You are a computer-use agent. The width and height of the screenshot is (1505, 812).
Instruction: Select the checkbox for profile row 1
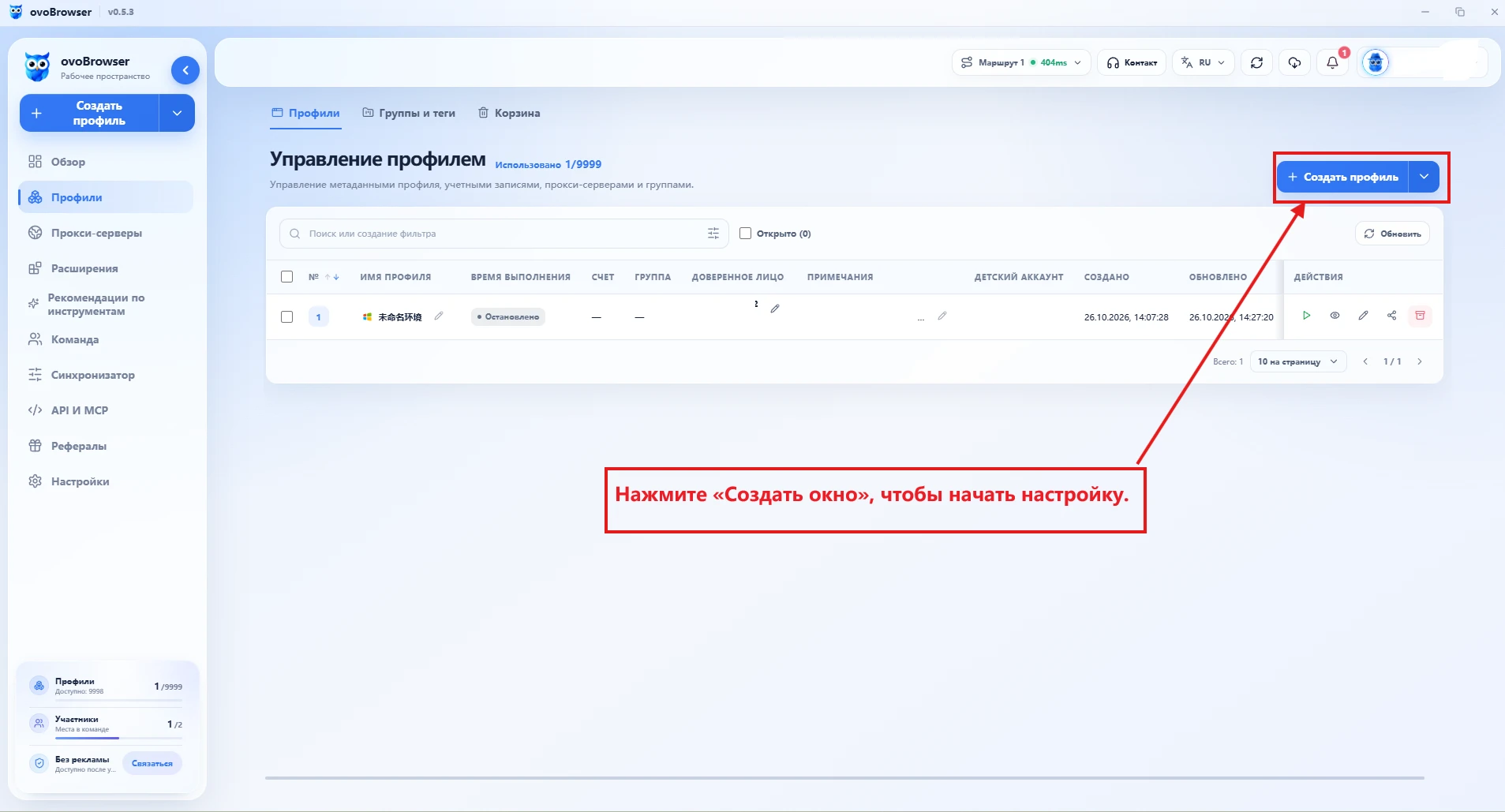286,316
